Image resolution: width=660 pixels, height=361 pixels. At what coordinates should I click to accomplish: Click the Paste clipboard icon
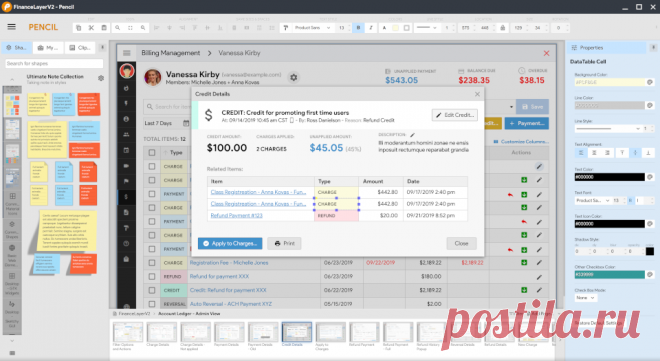pyautogui.click(x=104, y=28)
